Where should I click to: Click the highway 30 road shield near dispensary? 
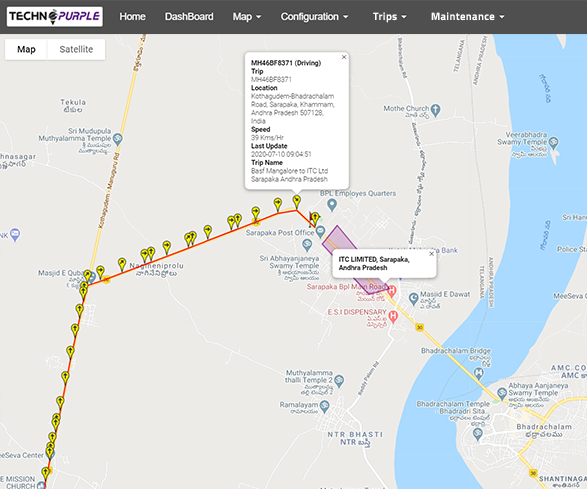coord(420,328)
